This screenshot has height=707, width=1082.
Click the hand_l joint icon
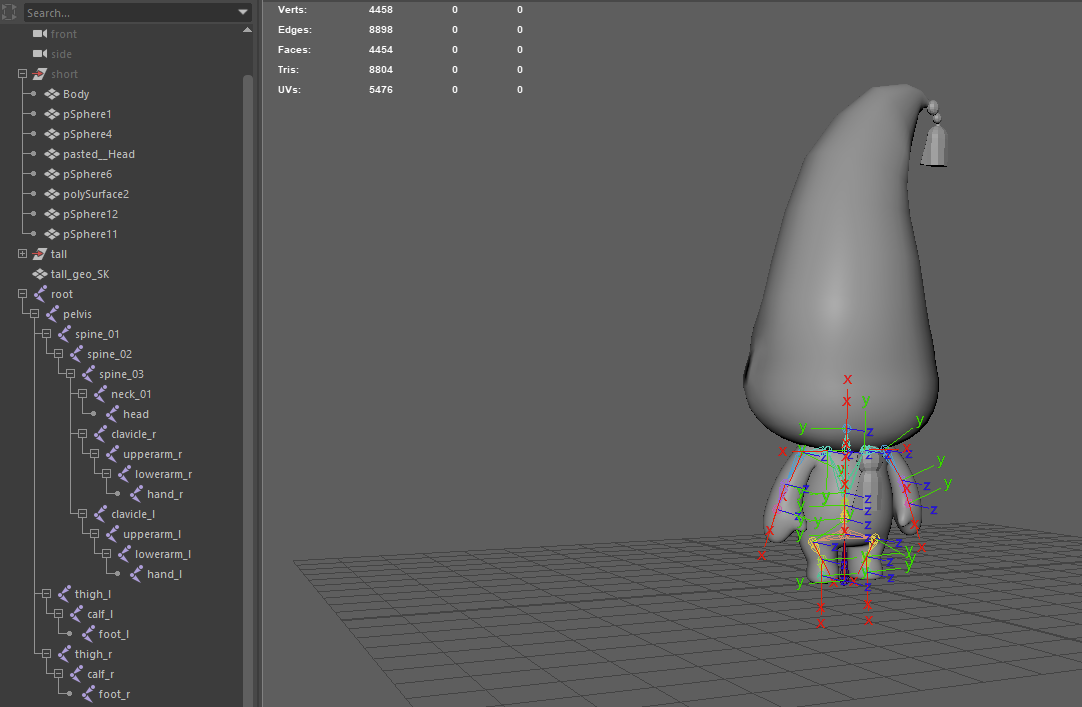click(136, 574)
